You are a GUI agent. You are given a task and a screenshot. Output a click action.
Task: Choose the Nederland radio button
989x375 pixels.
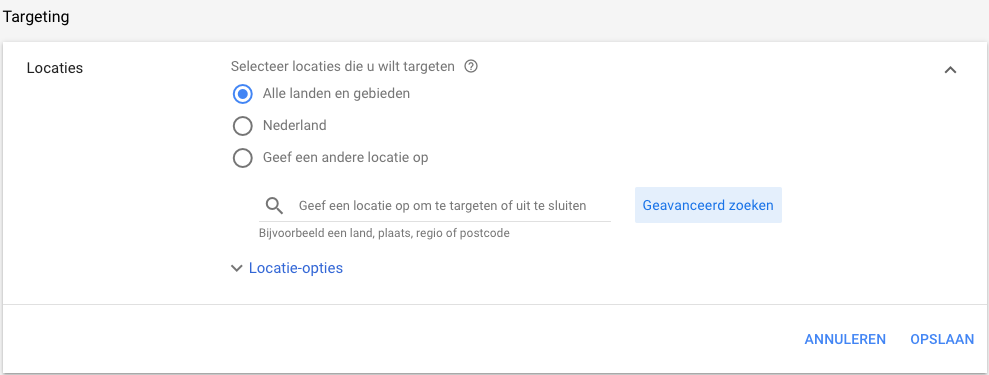click(x=242, y=126)
